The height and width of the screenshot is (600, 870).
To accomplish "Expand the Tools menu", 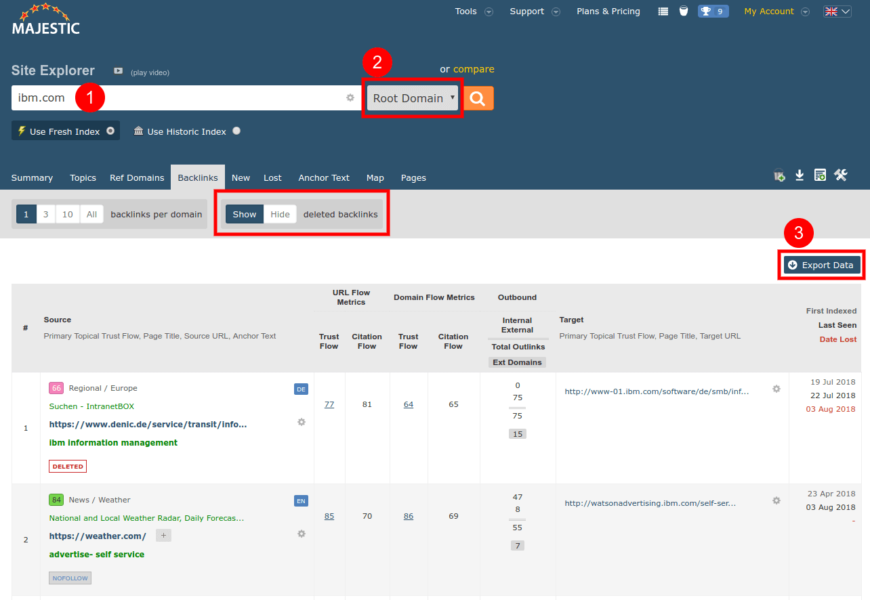I will click(x=473, y=11).
